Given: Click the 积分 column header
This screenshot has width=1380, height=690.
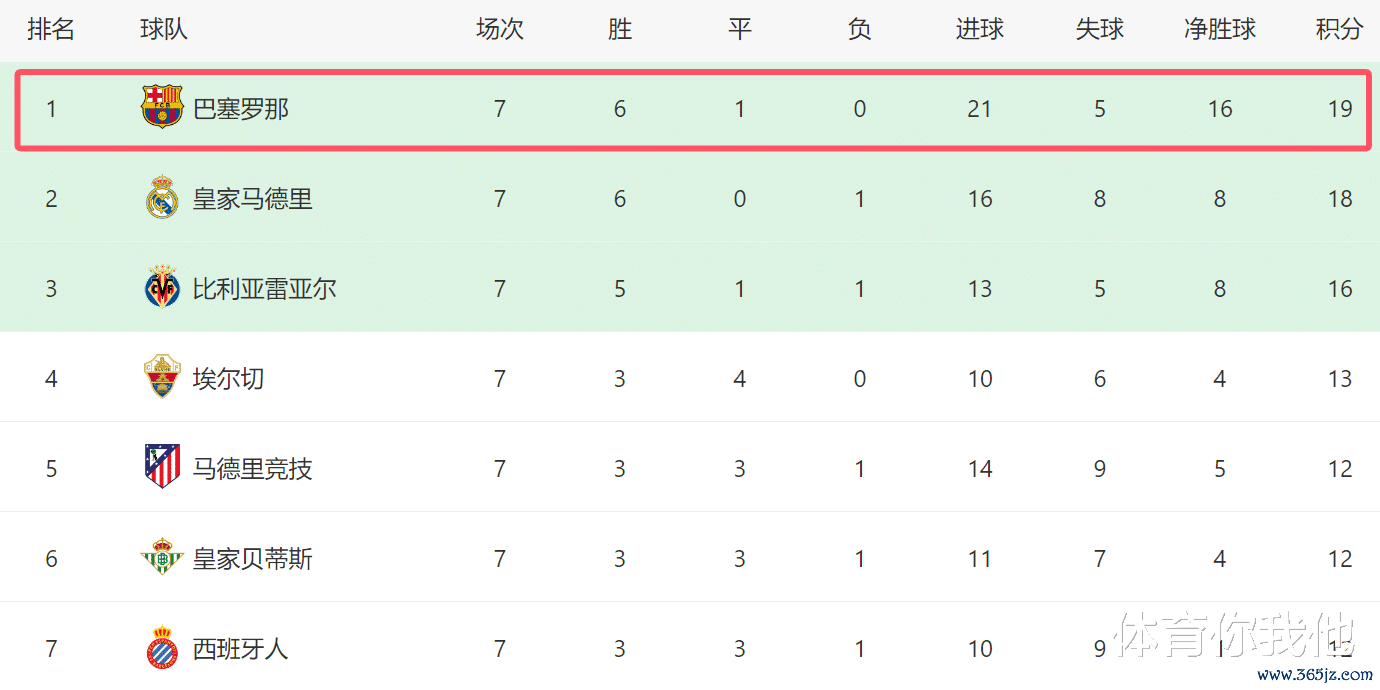Looking at the screenshot, I should pyautogui.click(x=1339, y=29).
